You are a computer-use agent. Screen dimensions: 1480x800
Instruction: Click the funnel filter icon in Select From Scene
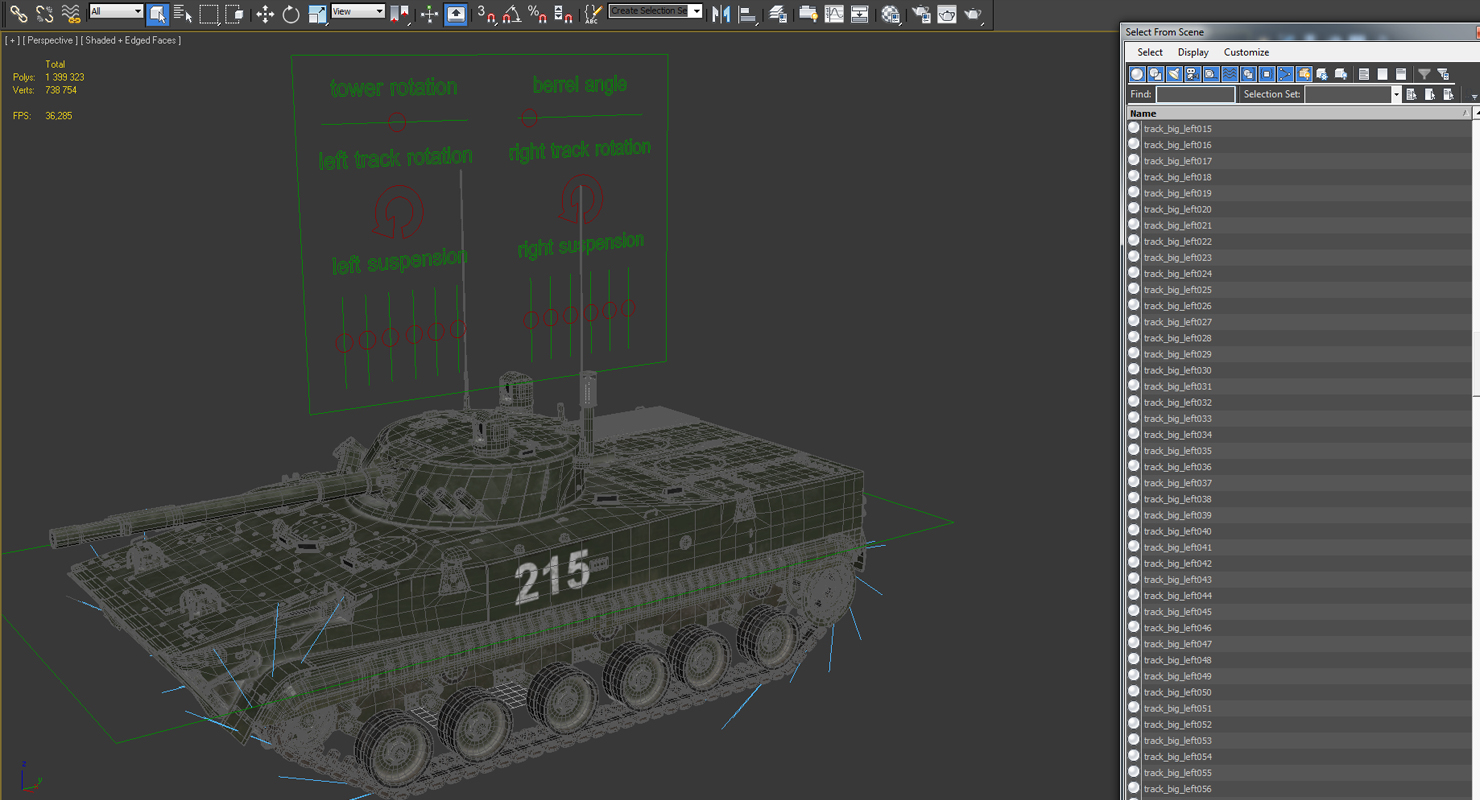click(1424, 74)
